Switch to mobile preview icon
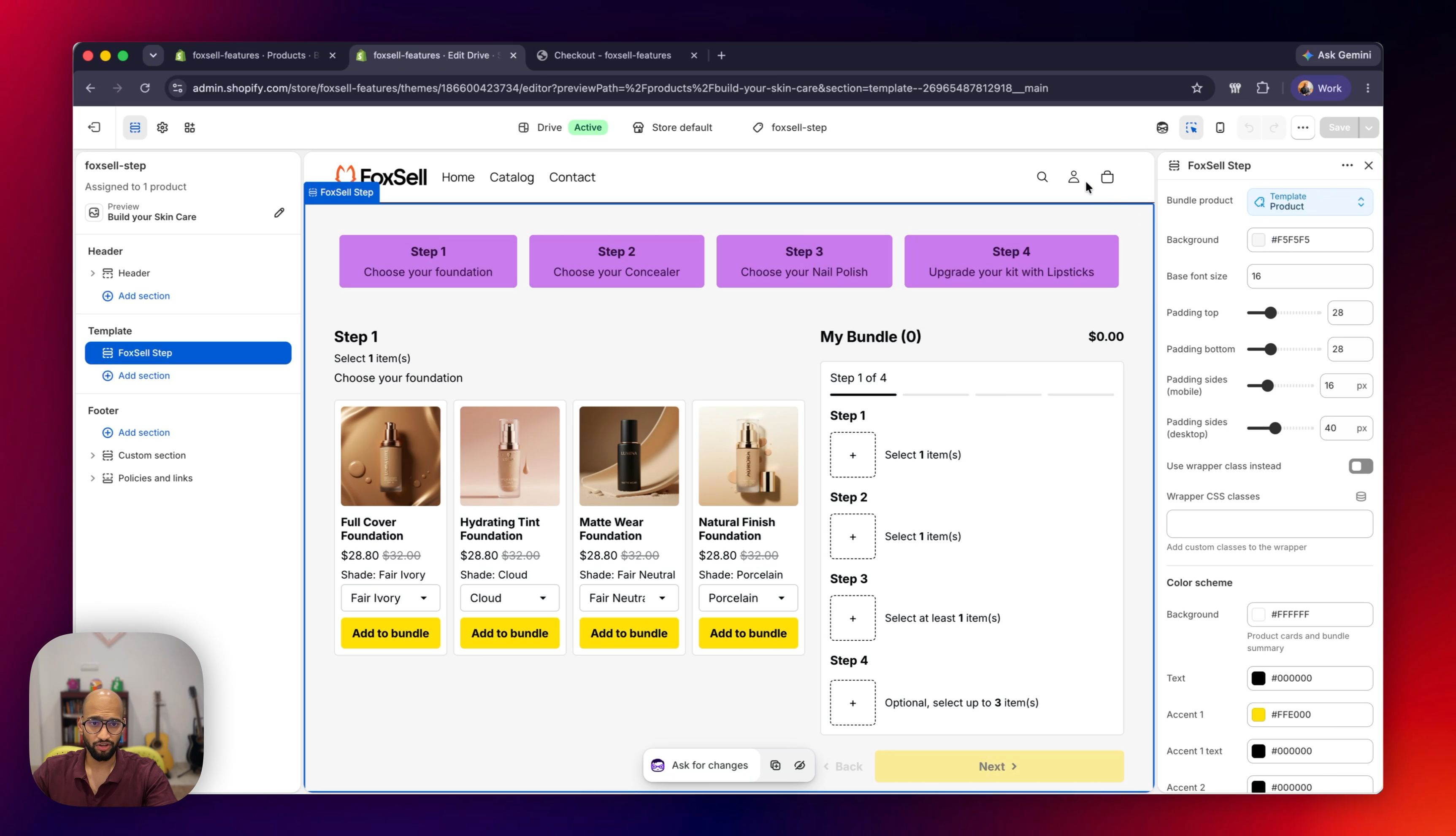 pos(1220,127)
